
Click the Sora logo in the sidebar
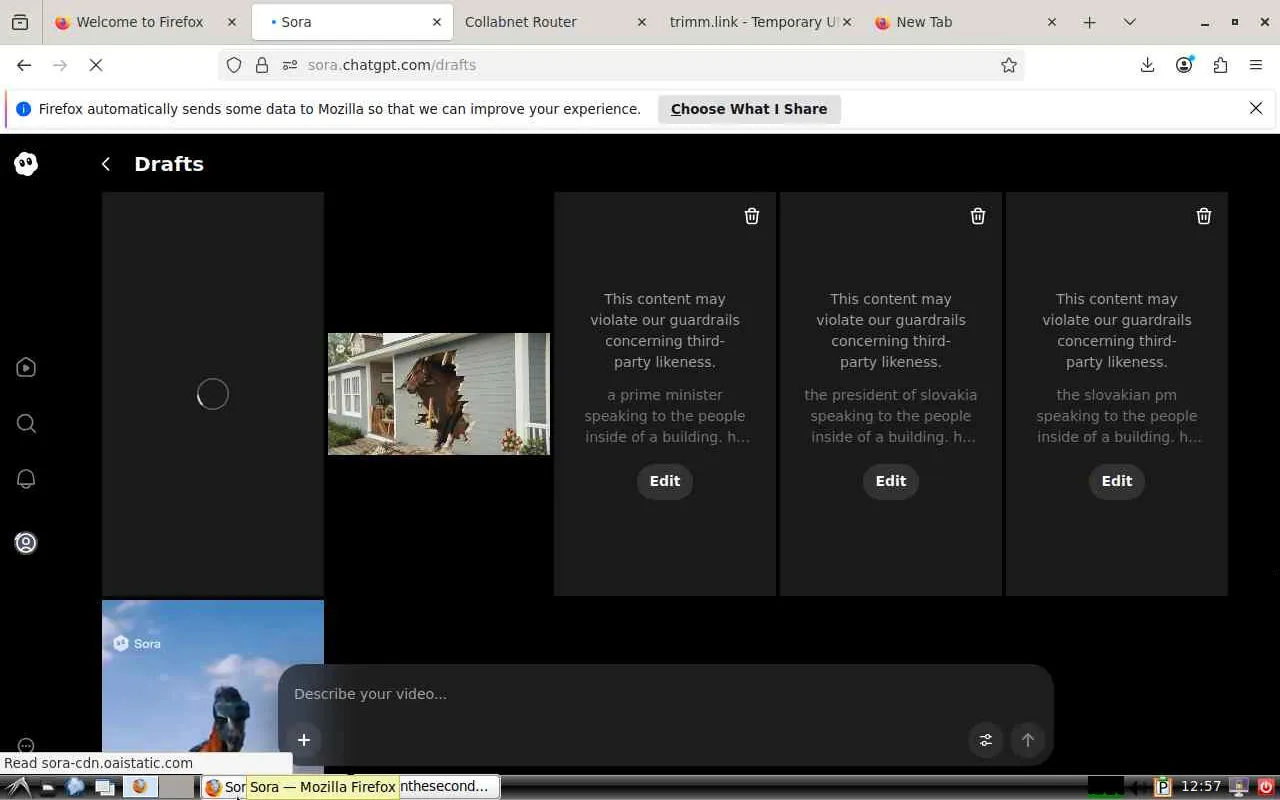(x=26, y=164)
